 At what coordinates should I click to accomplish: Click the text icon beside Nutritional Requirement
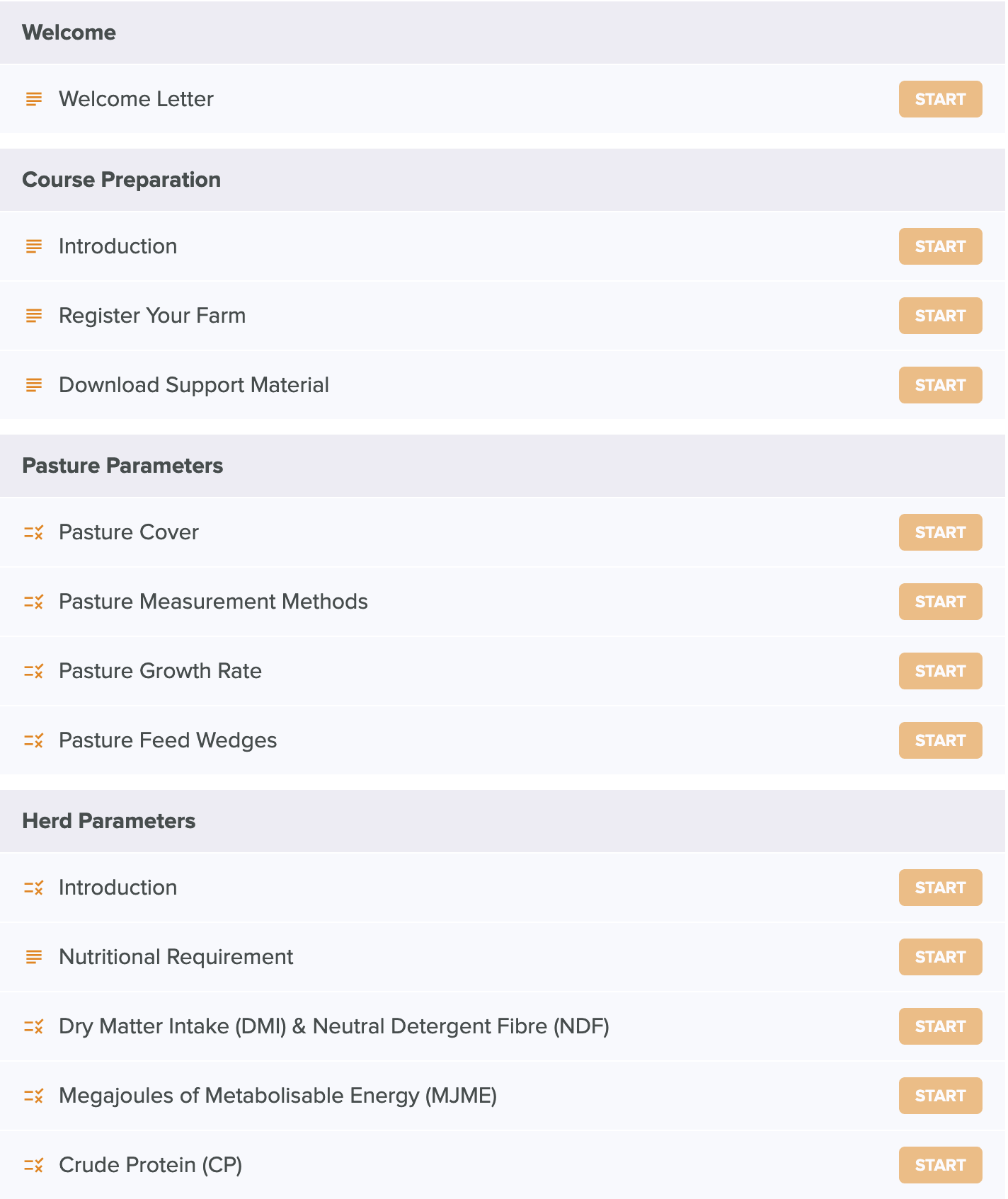pos(34,957)
